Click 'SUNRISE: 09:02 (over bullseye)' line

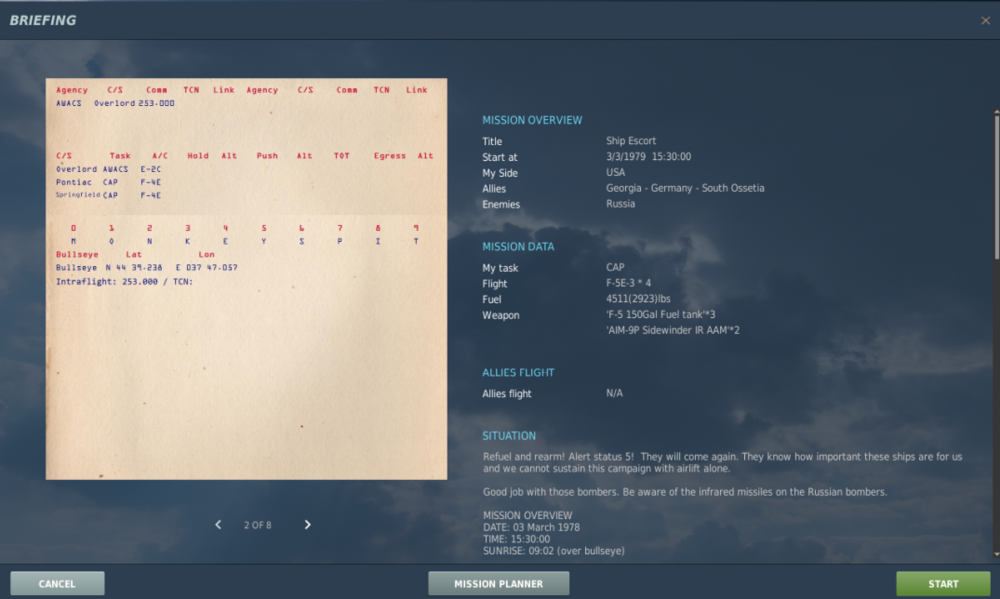(554, 551)
